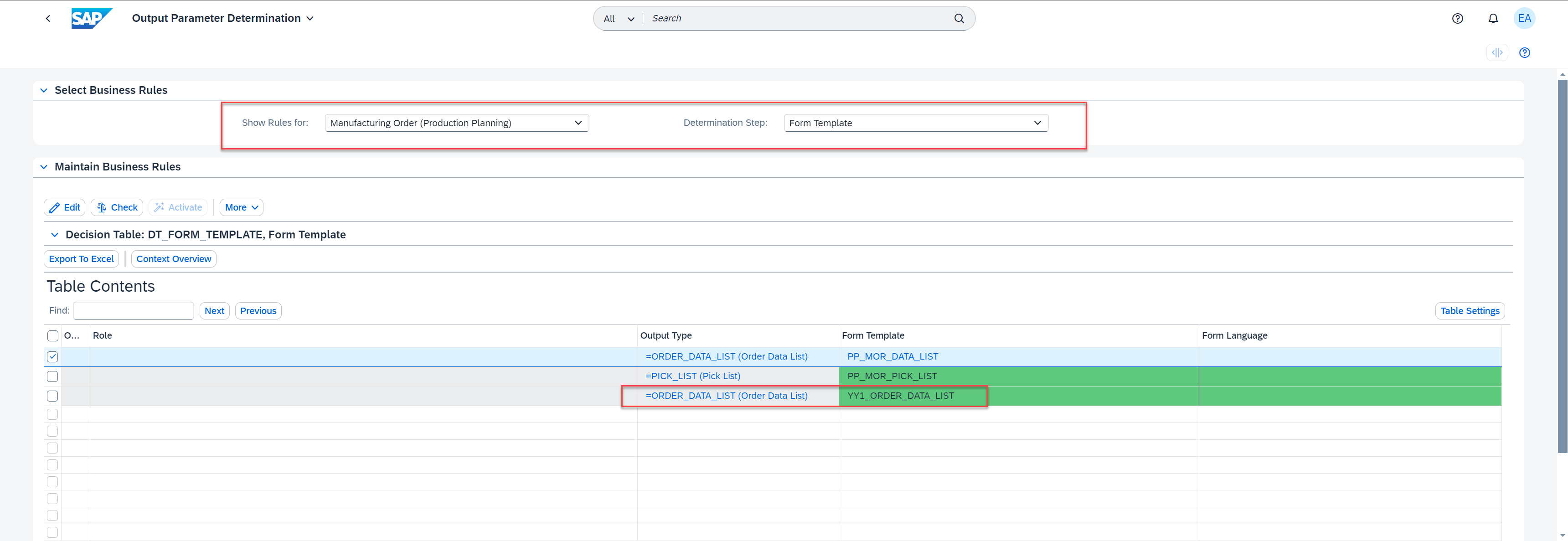
Task: Click the Previous find button
Action: [x=258, y=311]
